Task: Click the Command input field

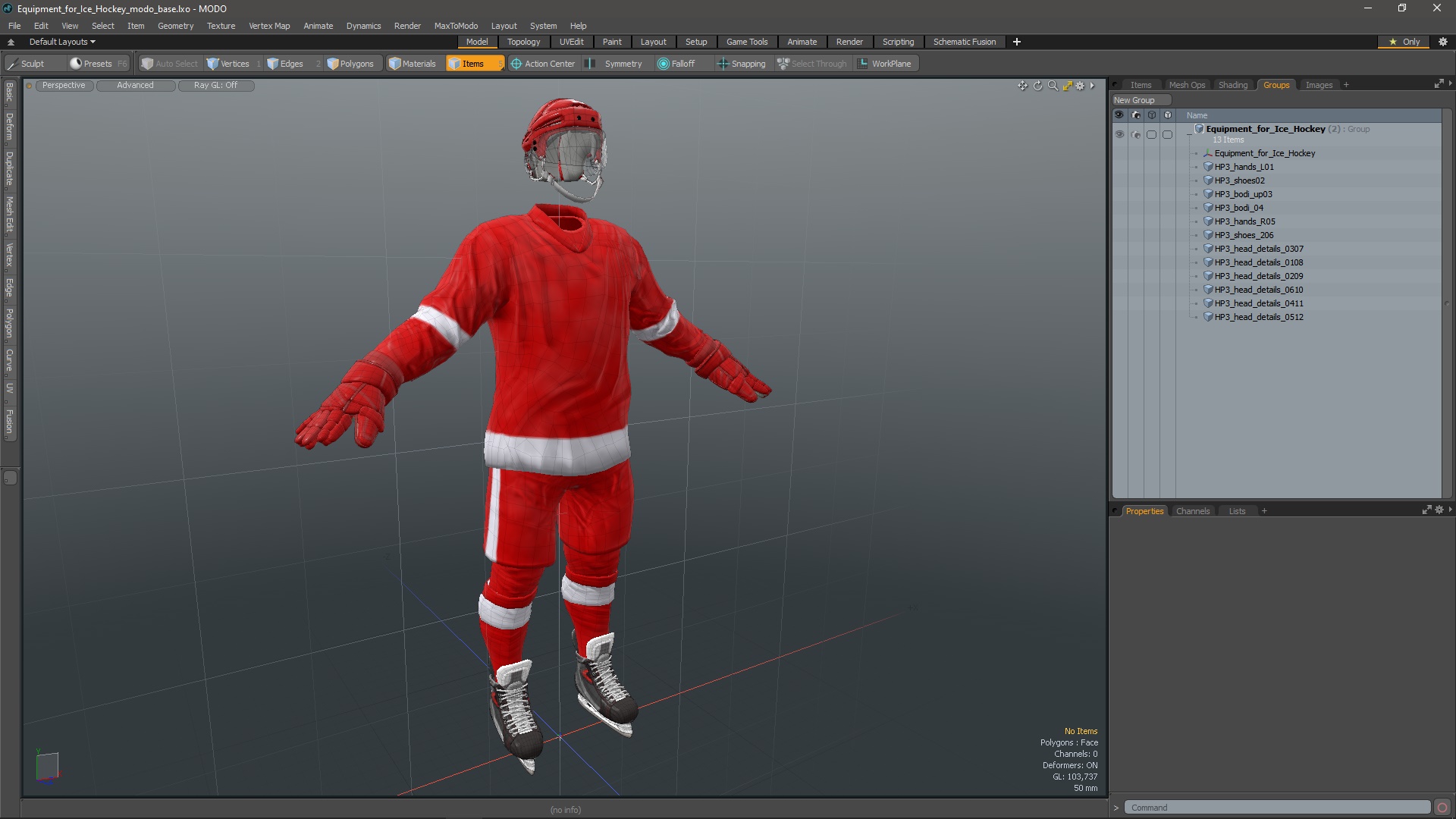Action: coord(1277,808)
